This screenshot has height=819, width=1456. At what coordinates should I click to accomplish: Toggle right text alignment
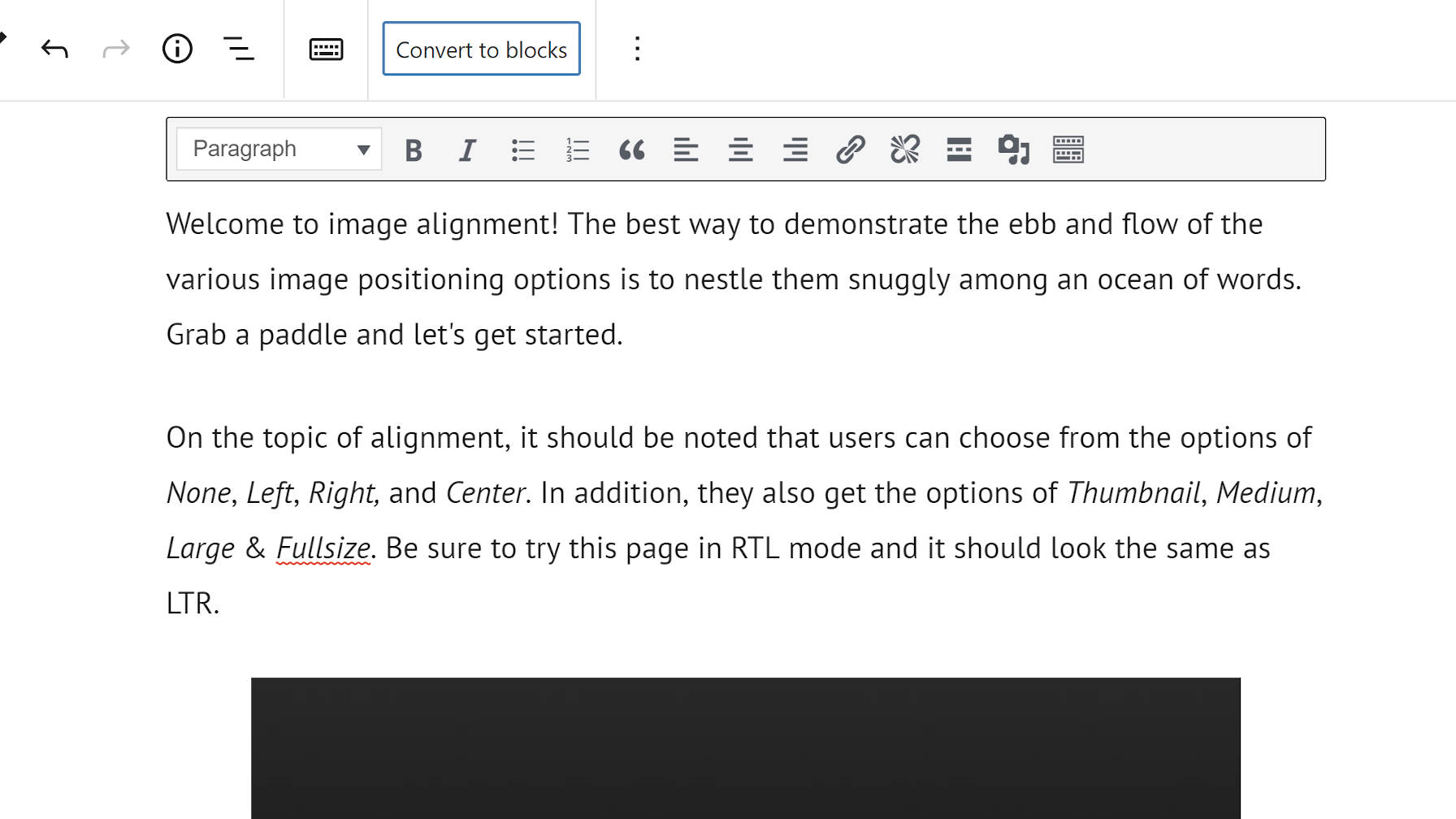pyautogui.click(x=795, y=149)
